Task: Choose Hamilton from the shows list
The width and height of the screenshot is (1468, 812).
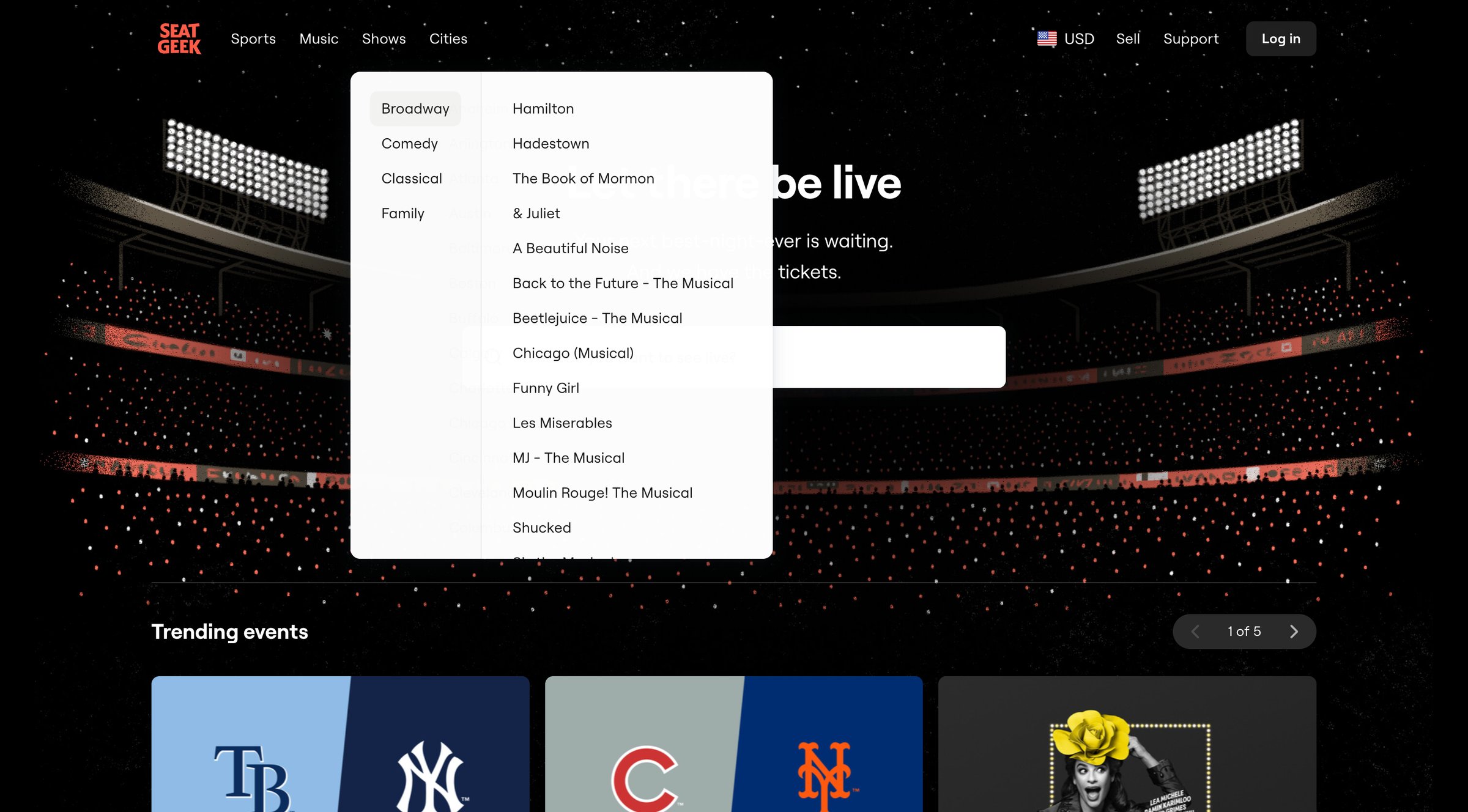Action: (x=543, y=109)
